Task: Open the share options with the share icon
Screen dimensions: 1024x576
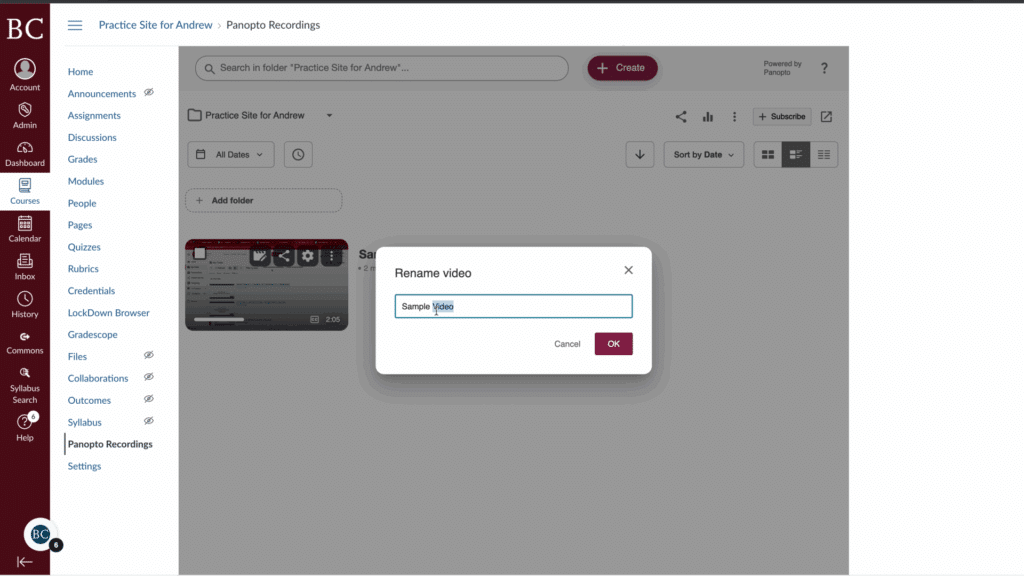Action: [681, 116]
